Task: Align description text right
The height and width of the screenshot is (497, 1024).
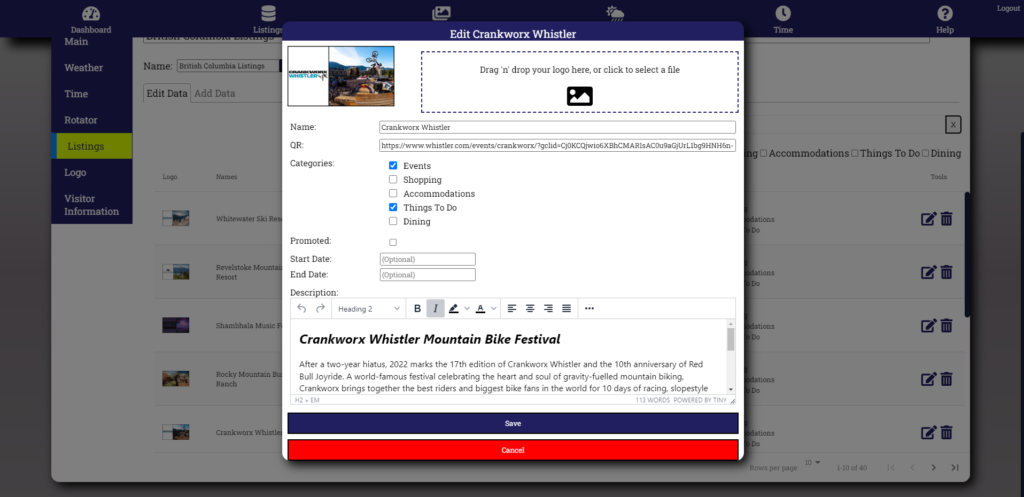Action: pos(549,308)
